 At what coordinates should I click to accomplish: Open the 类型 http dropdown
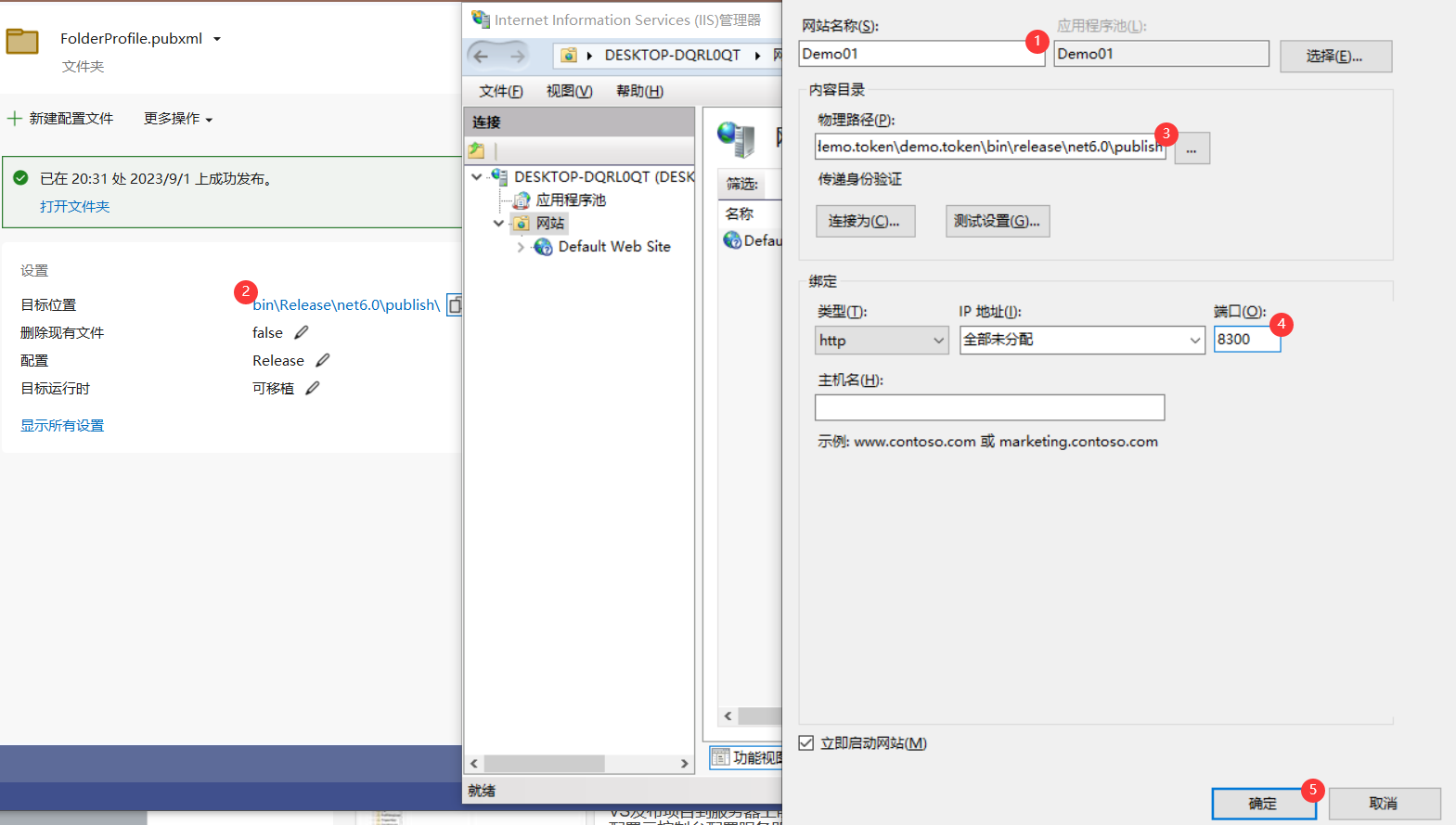point(882,341)
